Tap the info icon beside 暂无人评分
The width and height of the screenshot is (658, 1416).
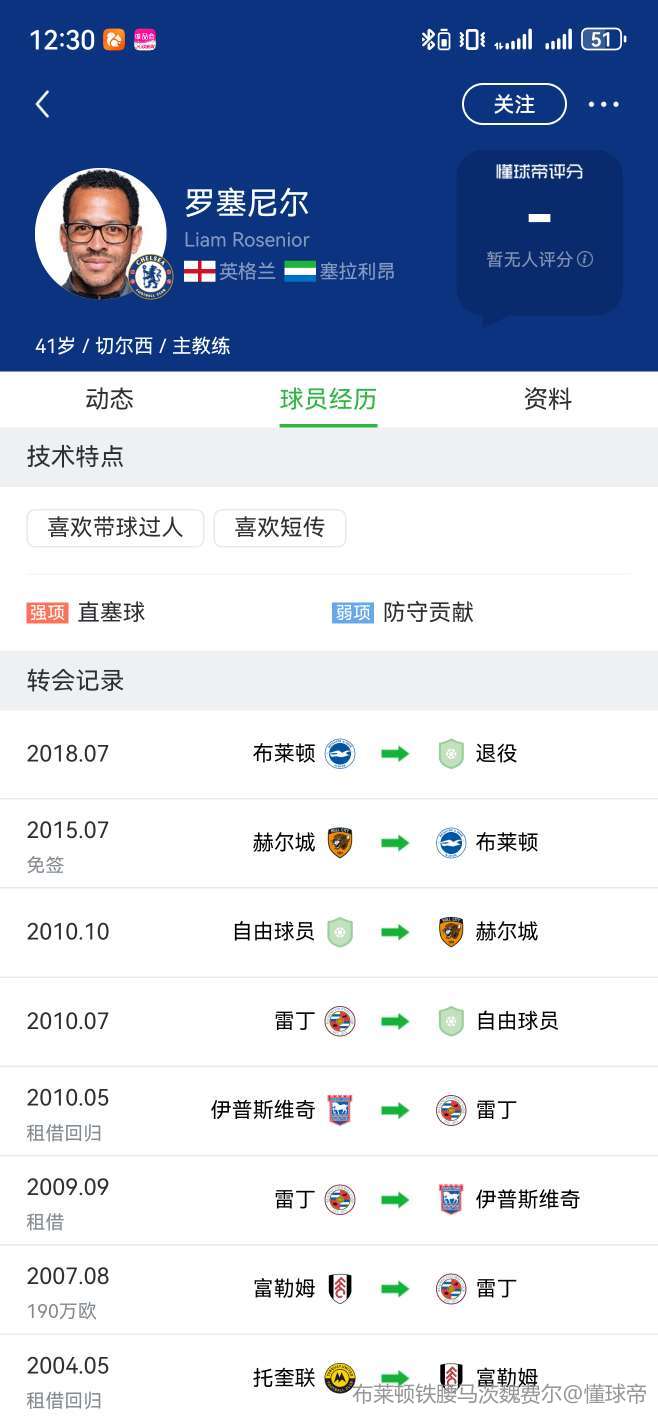click(585, 259)
